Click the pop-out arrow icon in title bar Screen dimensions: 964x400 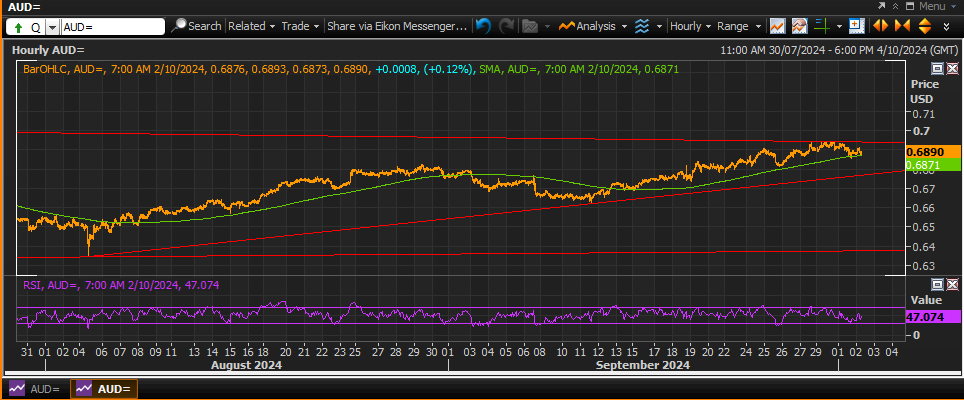pyautogui.click(x=882, y=6)
